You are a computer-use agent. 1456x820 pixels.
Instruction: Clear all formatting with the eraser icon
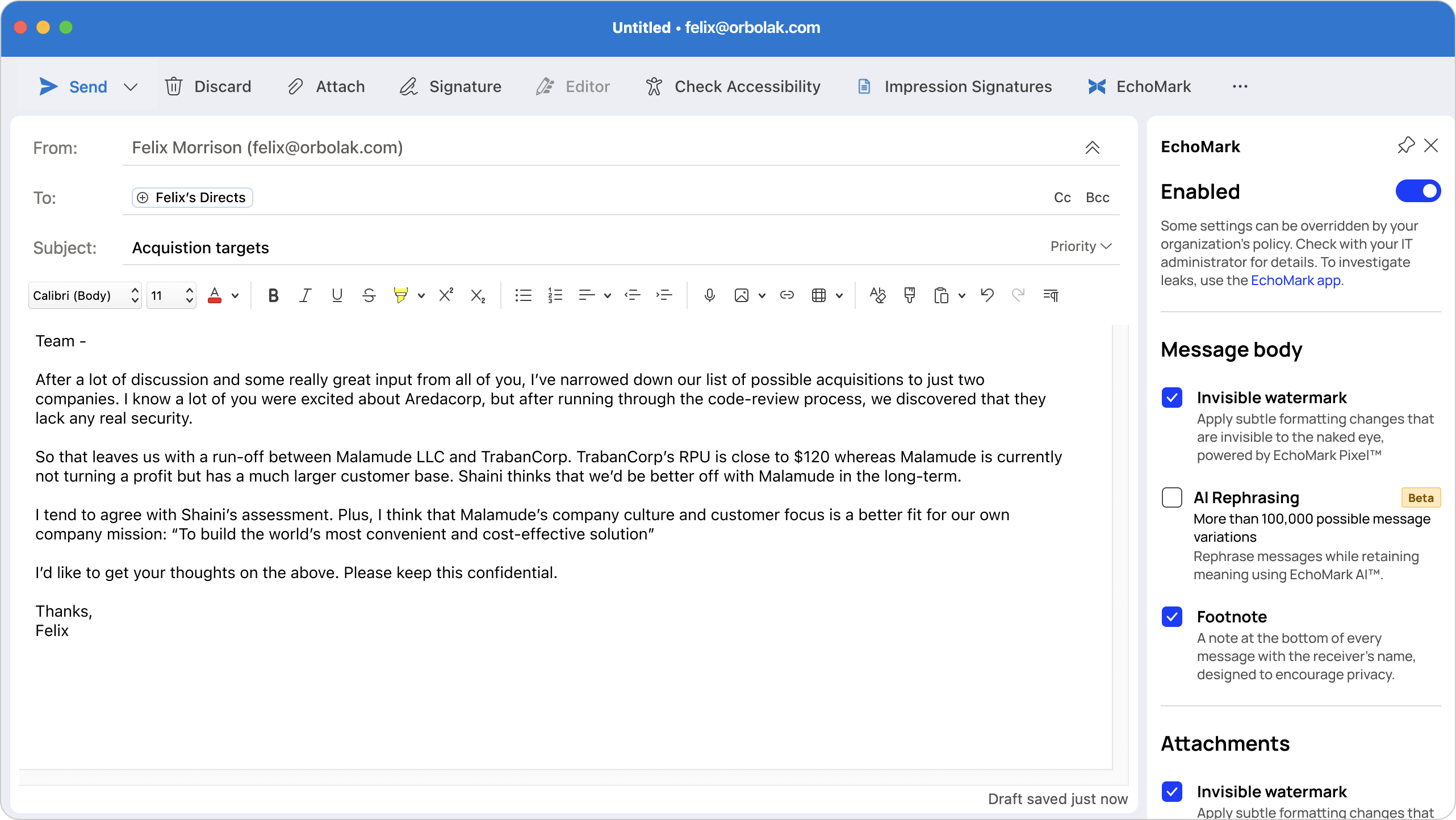877,295
